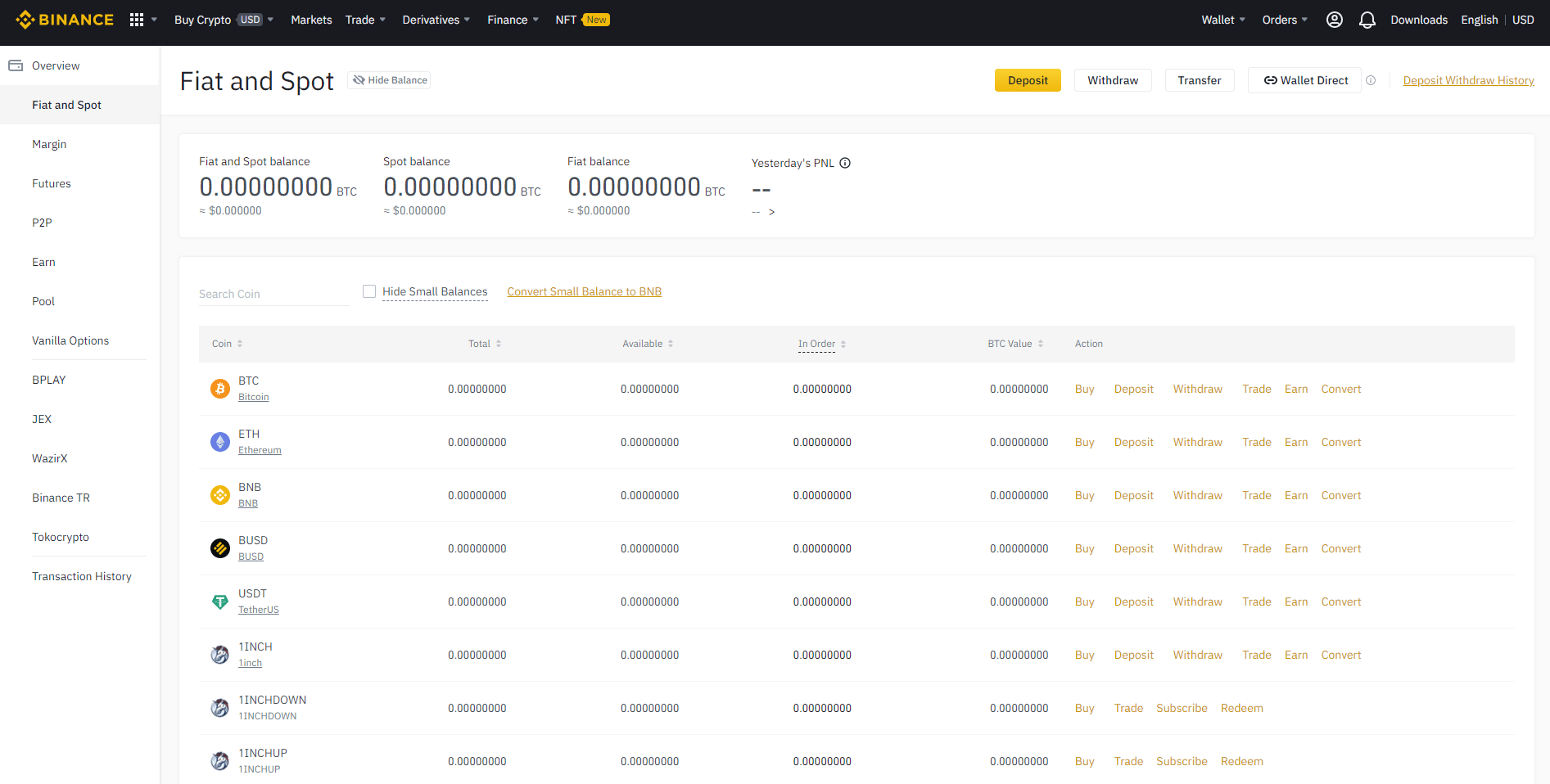Click the Overview wallet card icon

[16, 65]
